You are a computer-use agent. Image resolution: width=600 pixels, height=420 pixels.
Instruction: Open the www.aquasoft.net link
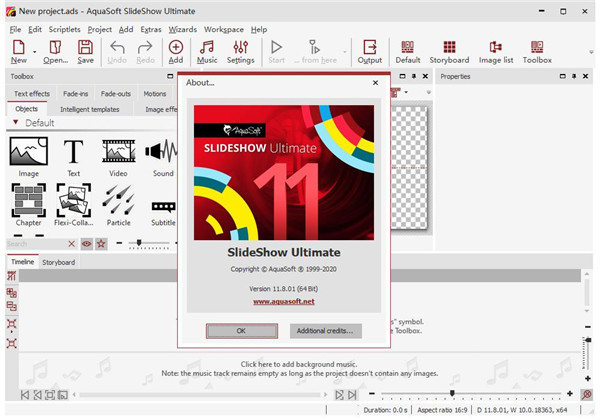pos(284,301)
